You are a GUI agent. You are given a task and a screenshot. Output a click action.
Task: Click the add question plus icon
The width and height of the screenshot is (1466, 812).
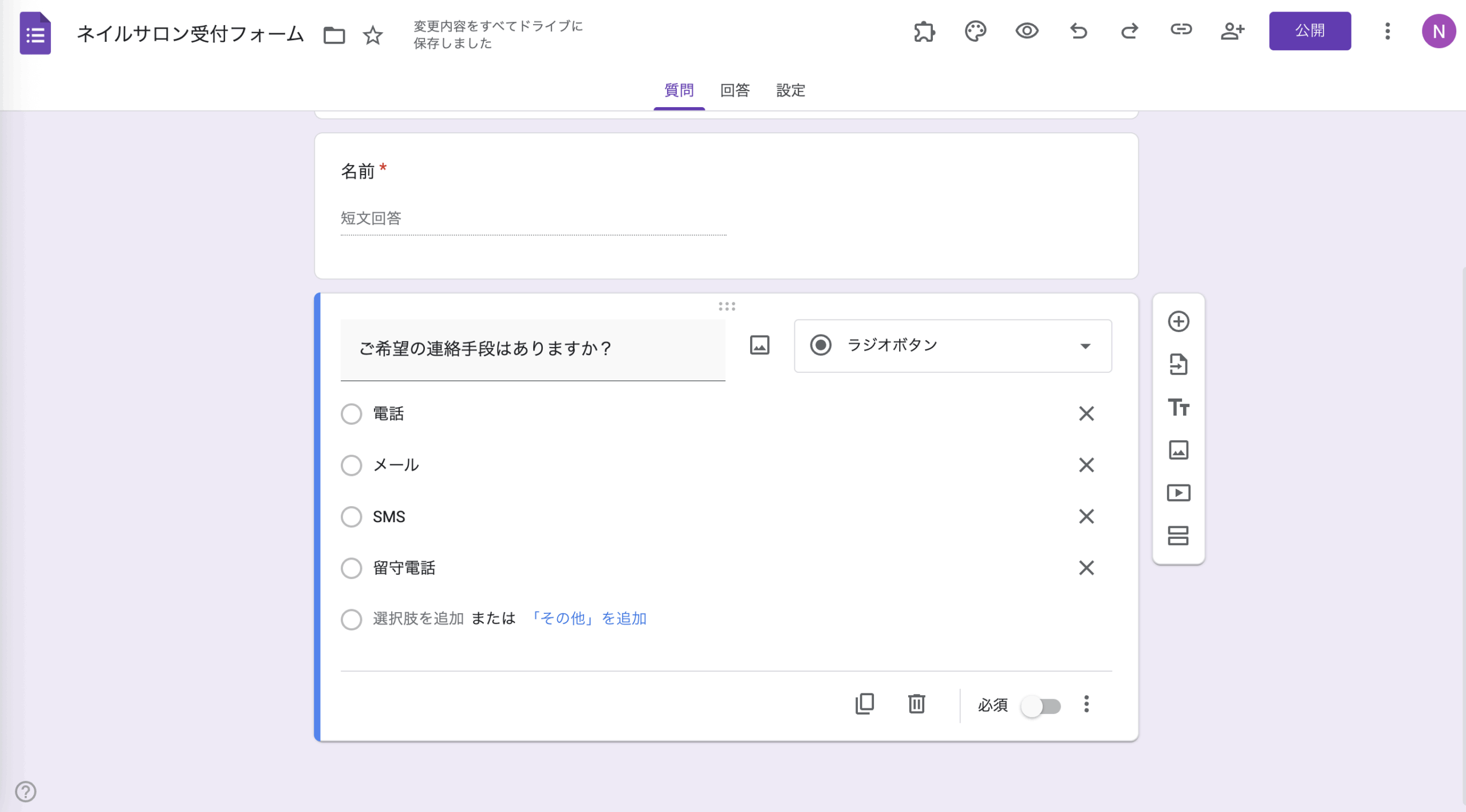pos(1178,321)
